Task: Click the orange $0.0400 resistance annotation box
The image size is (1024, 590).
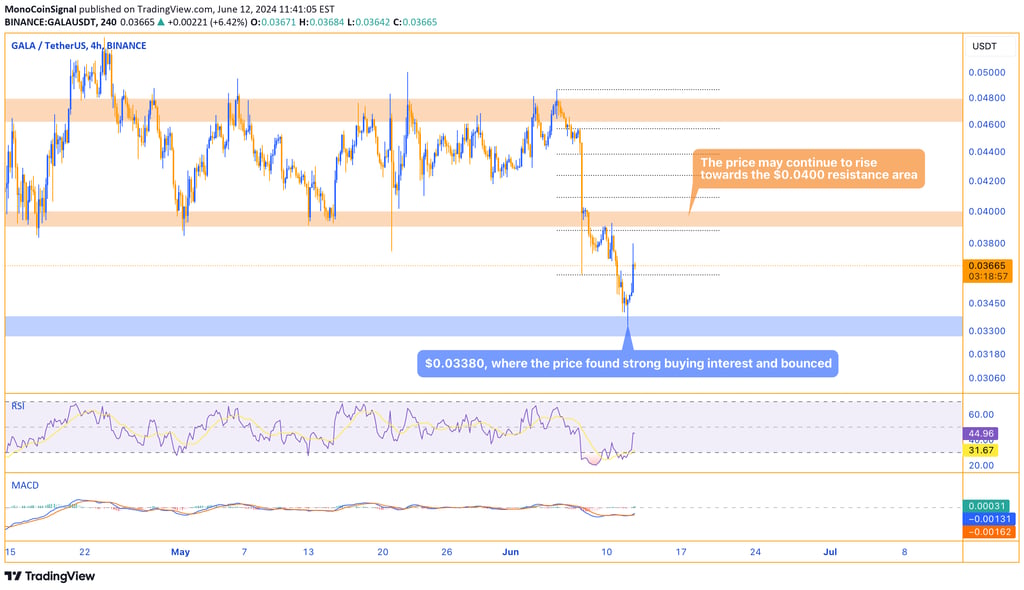Action: pos(808,168)
